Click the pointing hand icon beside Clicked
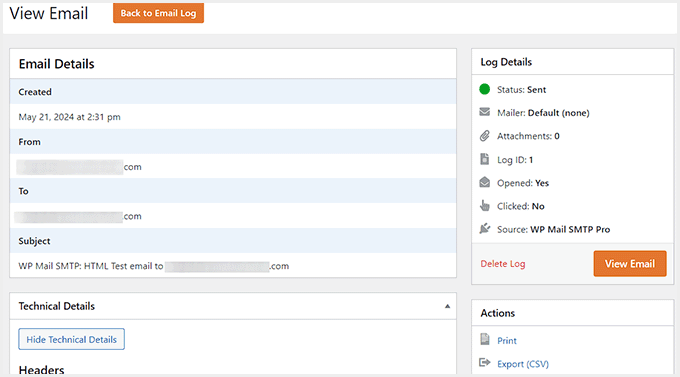This screenshot has height=377, width=680. click(x=484, y=206)
